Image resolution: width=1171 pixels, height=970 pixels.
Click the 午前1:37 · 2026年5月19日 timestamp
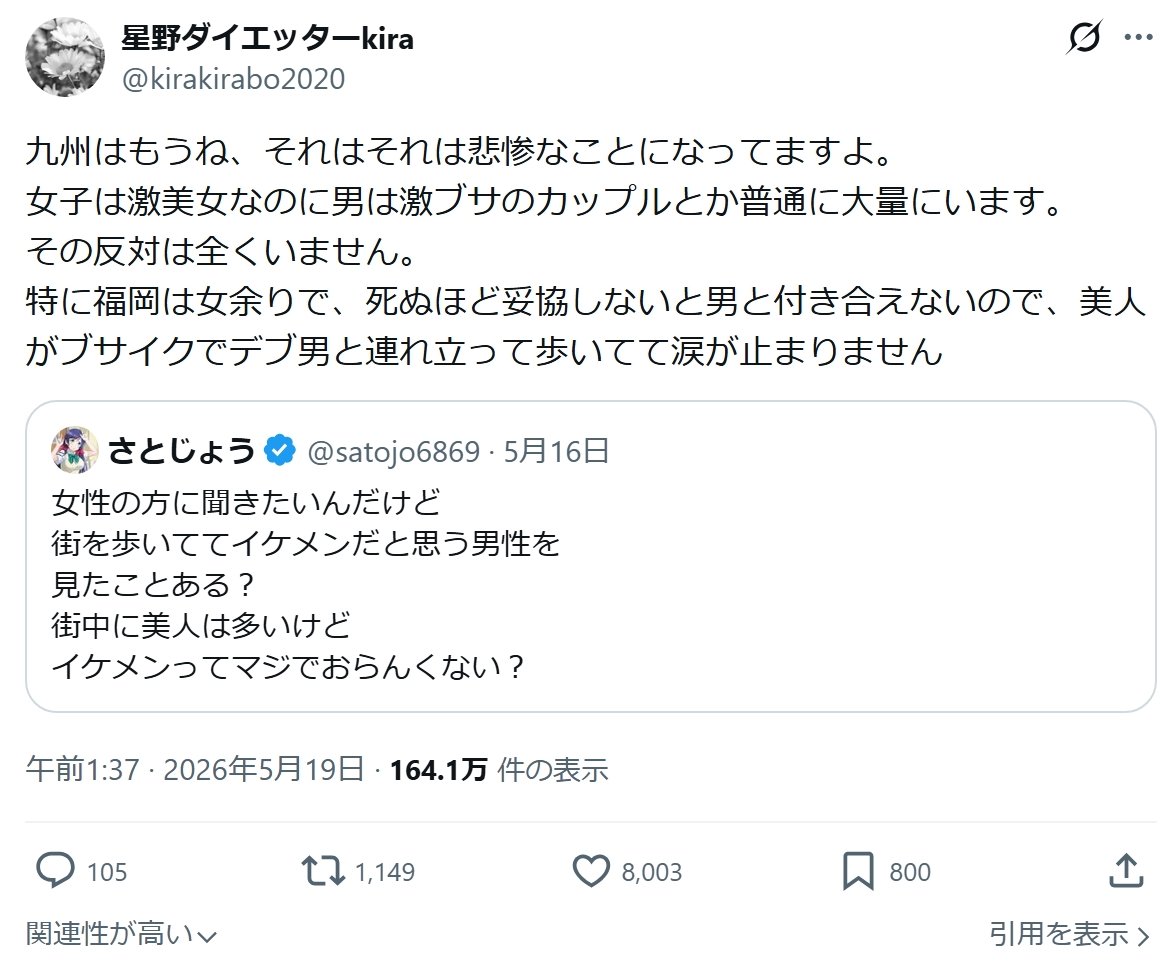tap(195, 769)
